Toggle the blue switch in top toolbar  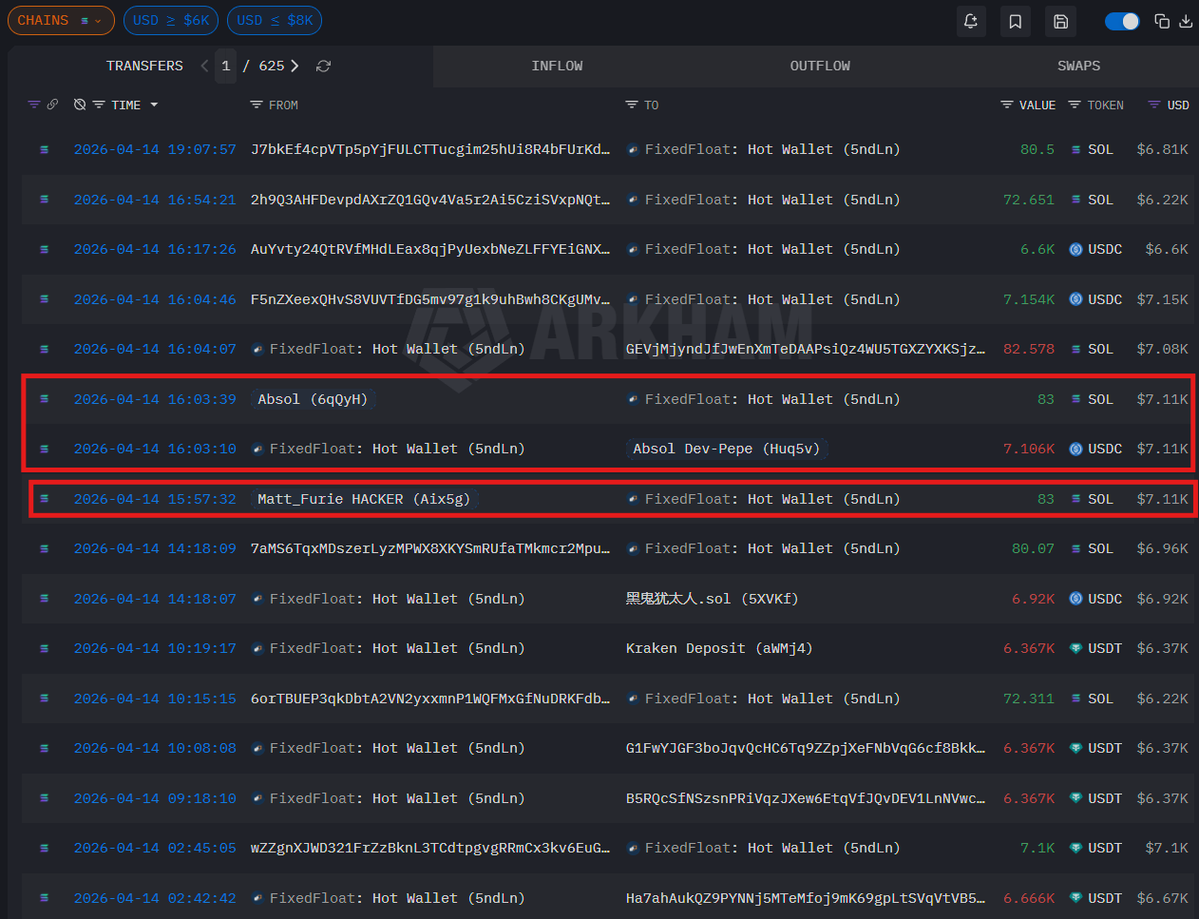pos(1122,21)
